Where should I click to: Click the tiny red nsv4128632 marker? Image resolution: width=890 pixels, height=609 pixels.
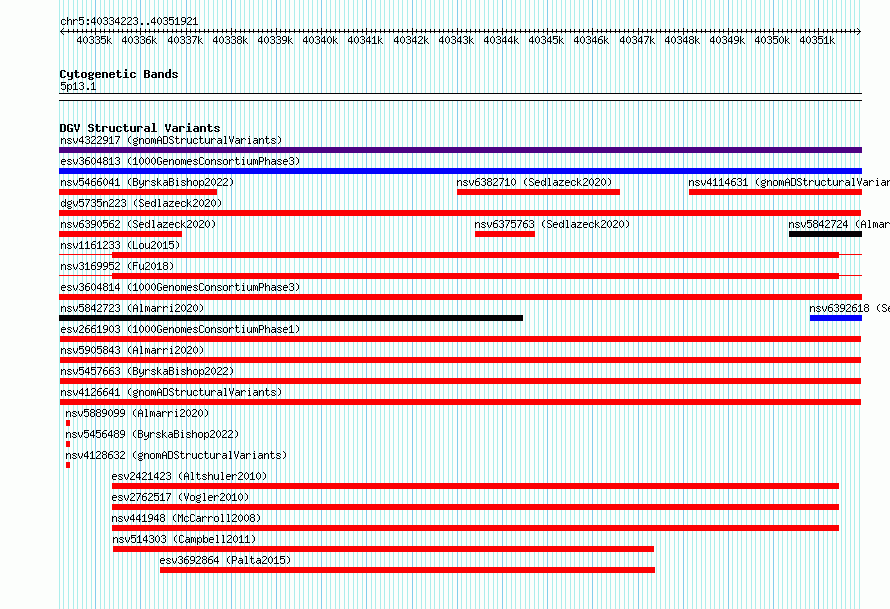(68, 465)
